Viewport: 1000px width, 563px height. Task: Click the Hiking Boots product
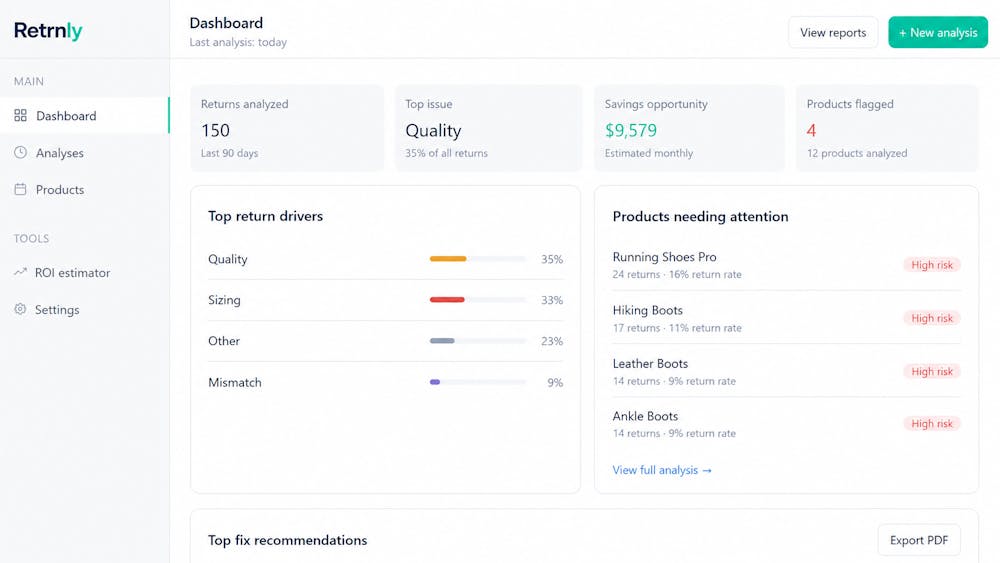(647, 310)
